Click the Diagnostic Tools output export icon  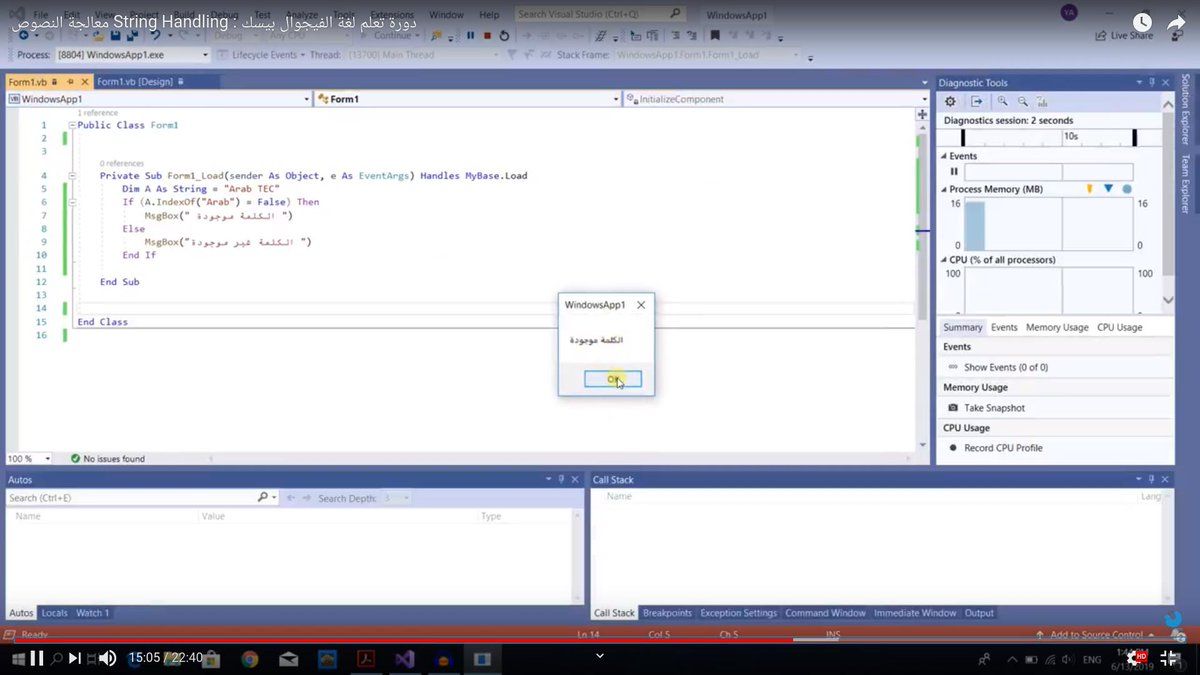977,101
